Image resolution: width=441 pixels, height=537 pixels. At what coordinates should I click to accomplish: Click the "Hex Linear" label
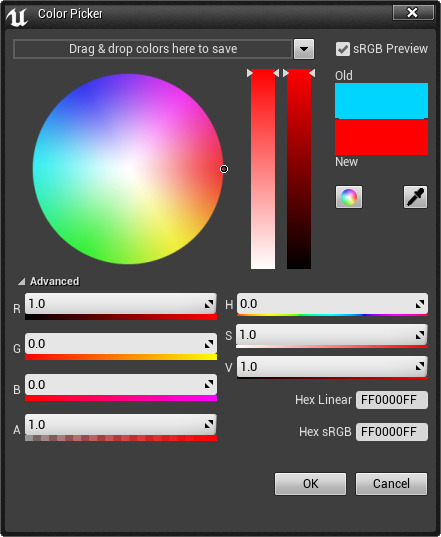click(323, 400)
